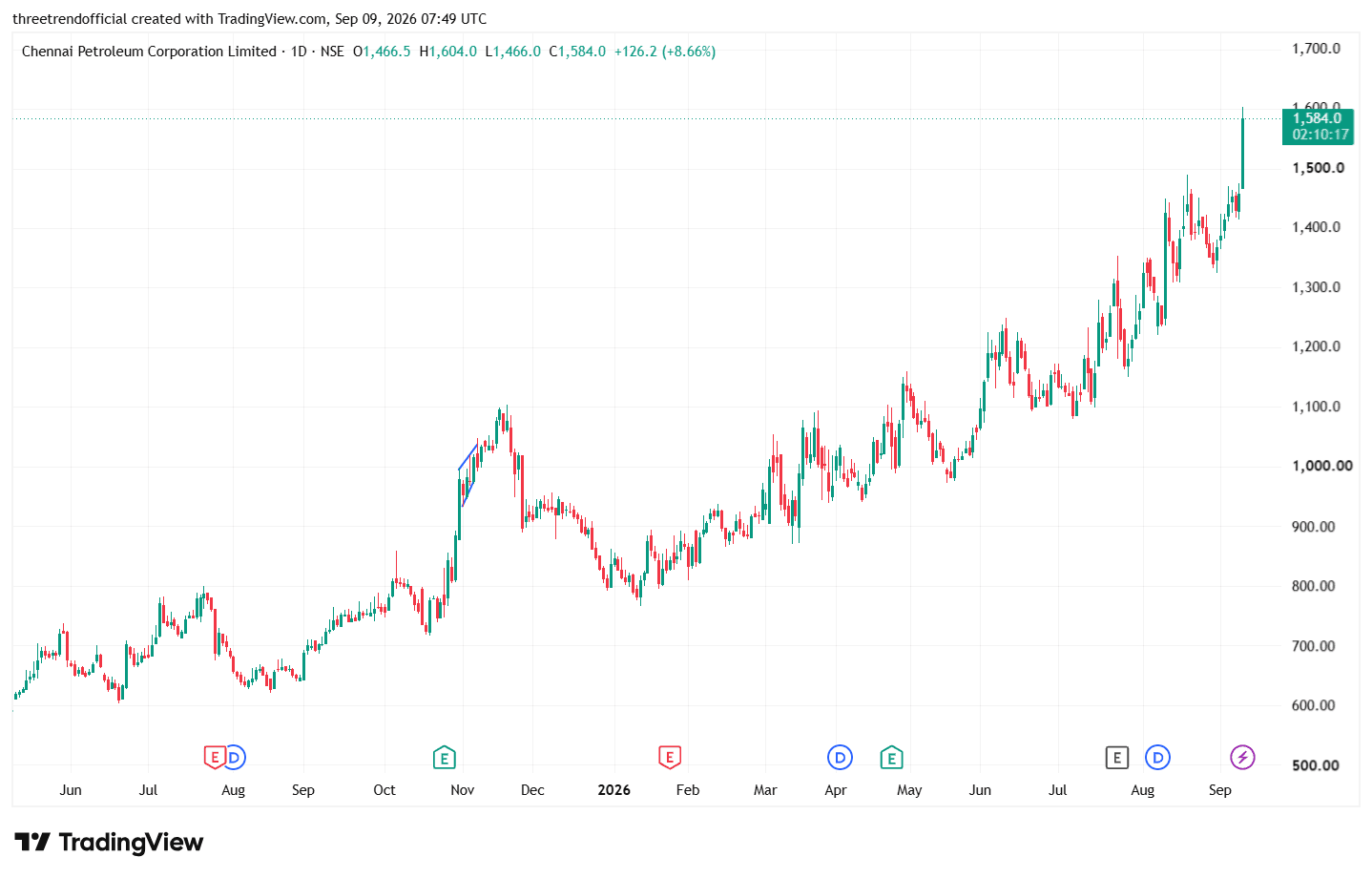Click the bar countdown timer 02:10:17
Screen dimensions: 1372x878
pos(1320,135)
